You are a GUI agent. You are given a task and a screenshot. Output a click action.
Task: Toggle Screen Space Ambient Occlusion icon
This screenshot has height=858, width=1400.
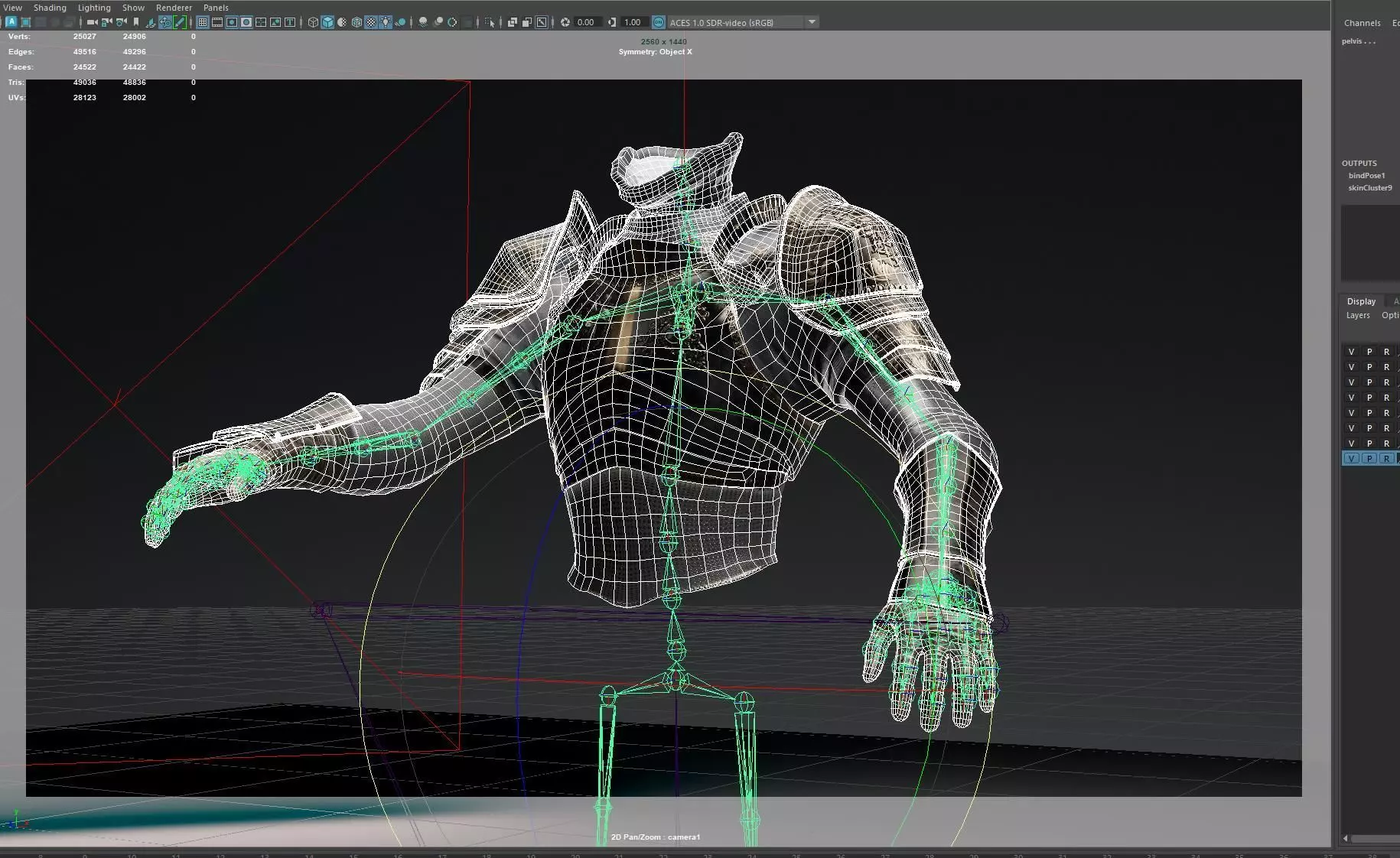click(x=423, y=22)
